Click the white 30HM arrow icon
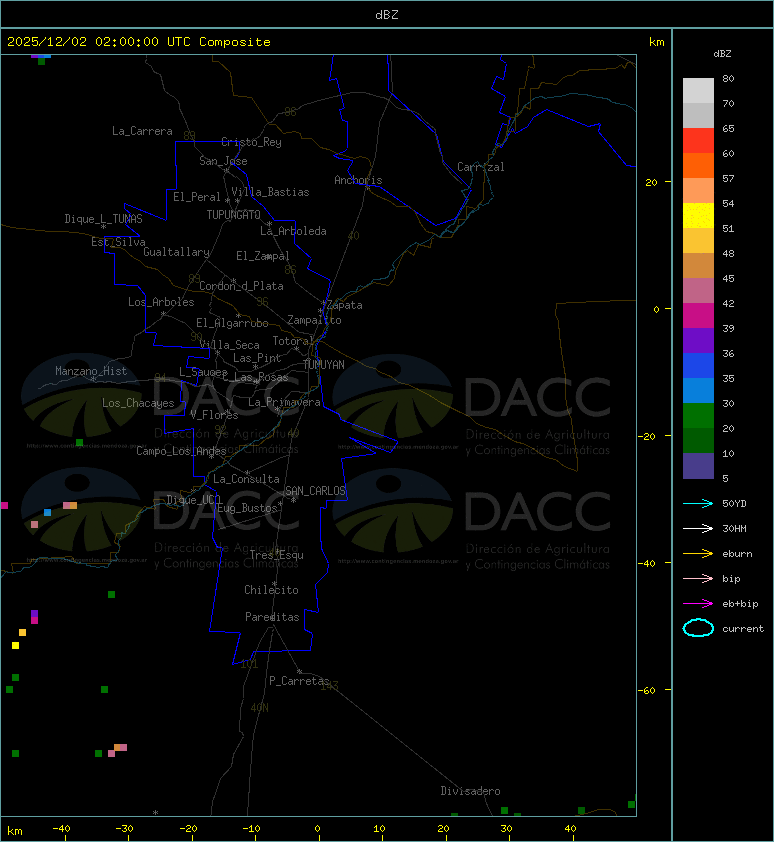Viewport: 774px width, 842px height. (698, 528)
